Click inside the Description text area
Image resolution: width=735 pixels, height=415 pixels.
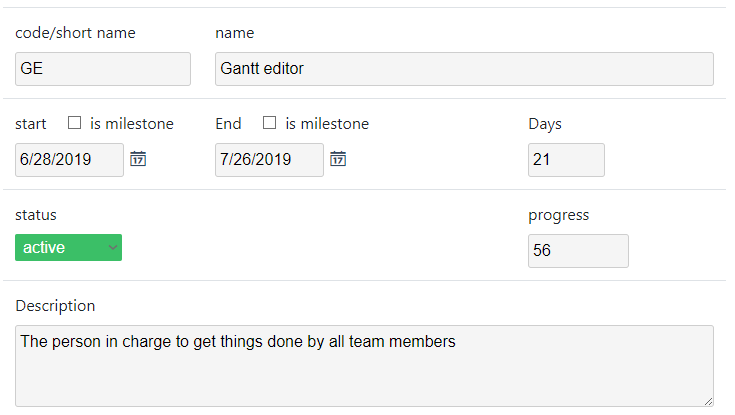click(x=364, y=366)
